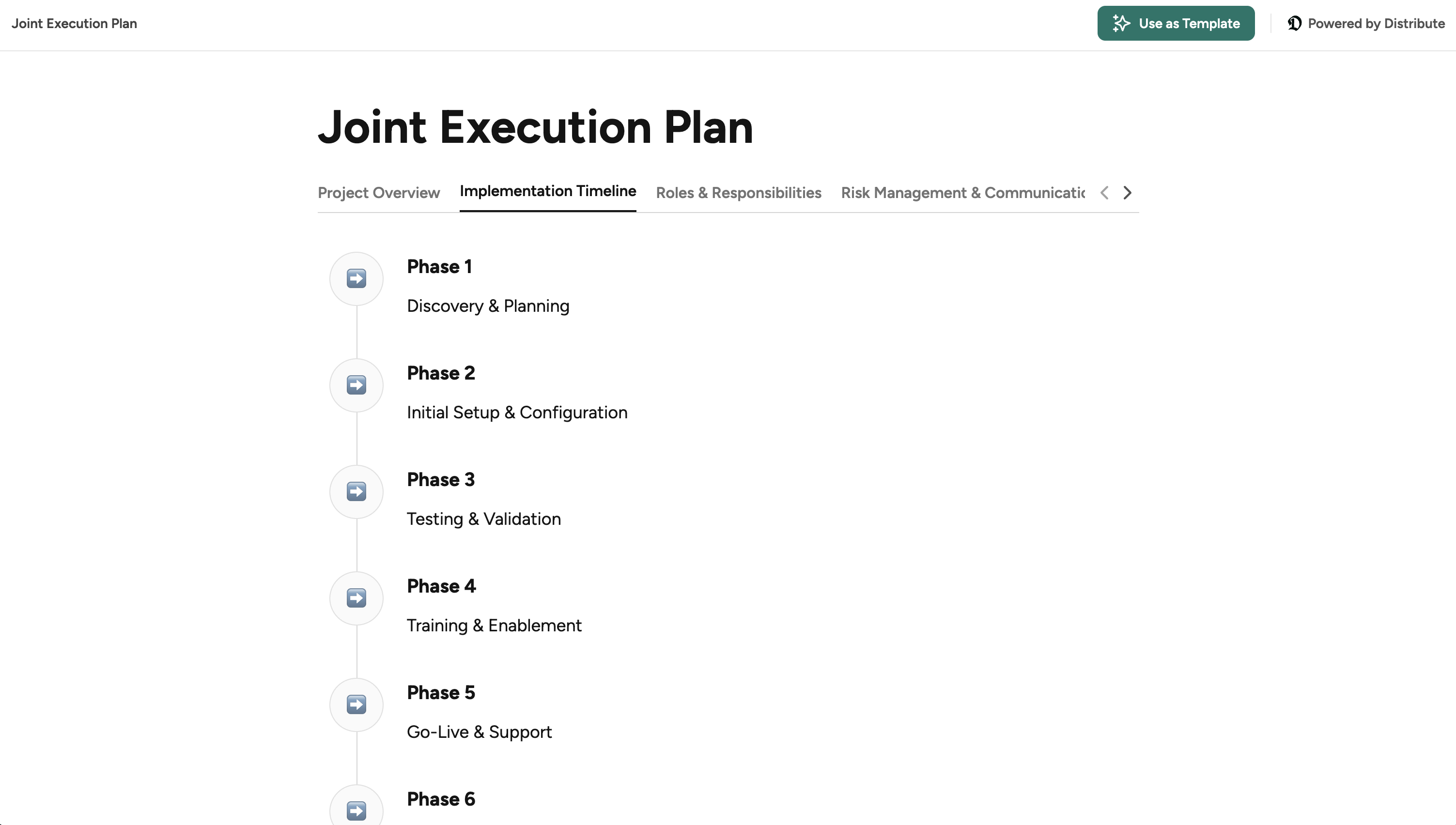Open Powered by Distribute link
Screen dimensions: 1456x825
point(1366,23)
